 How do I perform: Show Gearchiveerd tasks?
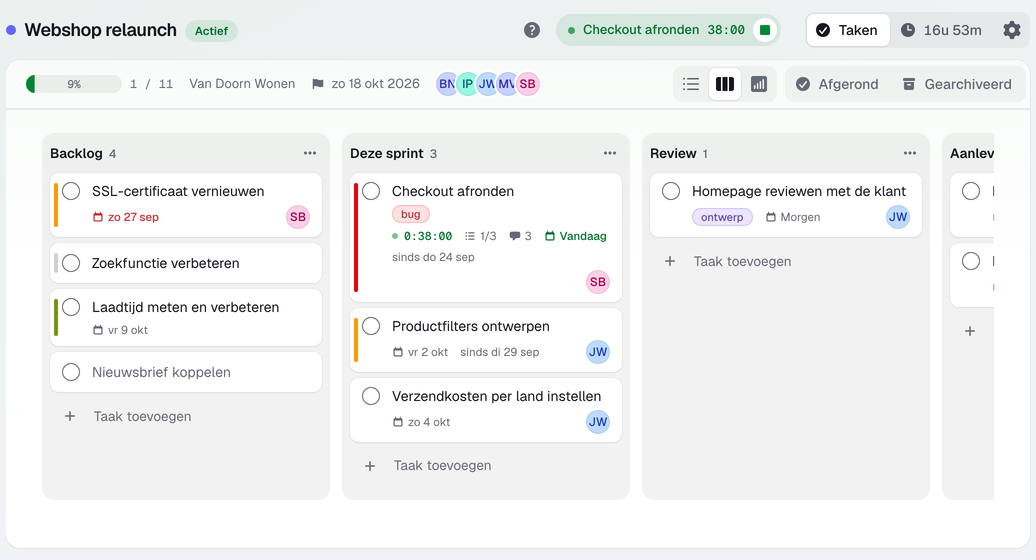[x=957, y=84]
